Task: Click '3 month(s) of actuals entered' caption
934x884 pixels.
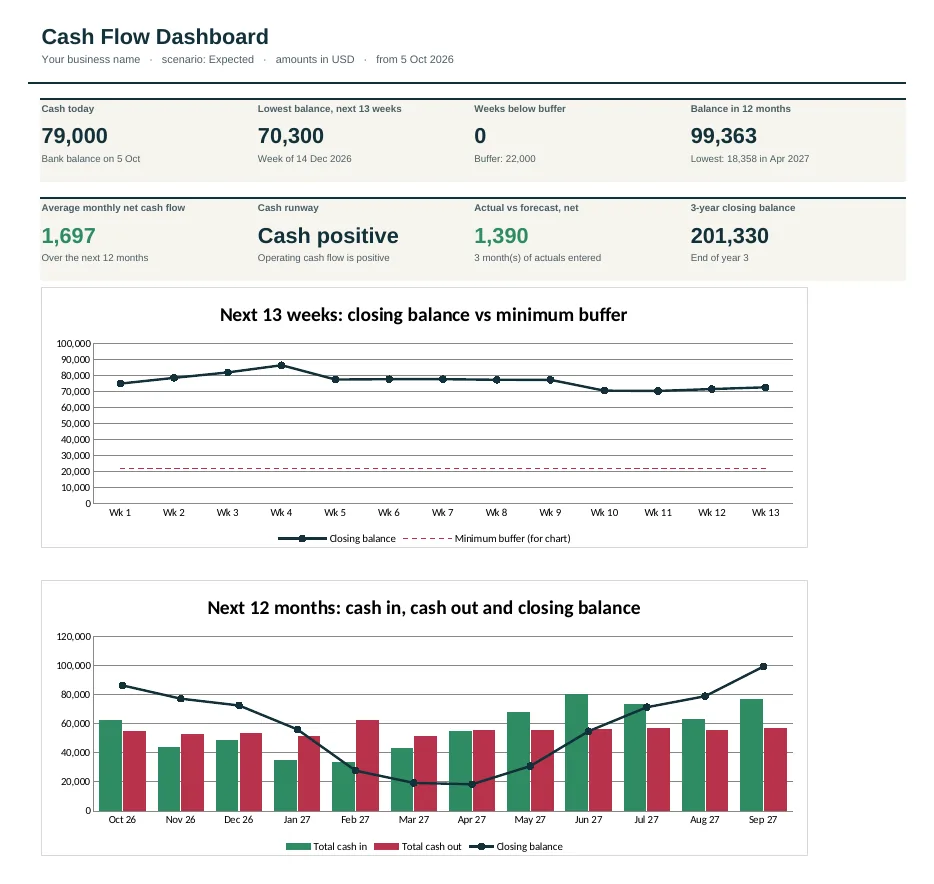Action: click(537, 258)
